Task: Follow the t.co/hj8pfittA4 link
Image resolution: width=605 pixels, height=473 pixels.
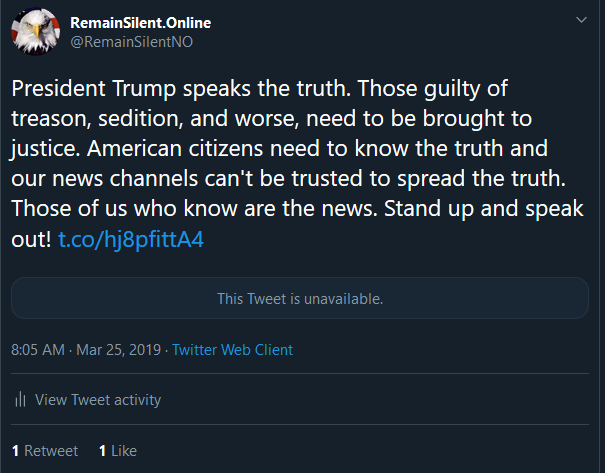Action: 130,242
